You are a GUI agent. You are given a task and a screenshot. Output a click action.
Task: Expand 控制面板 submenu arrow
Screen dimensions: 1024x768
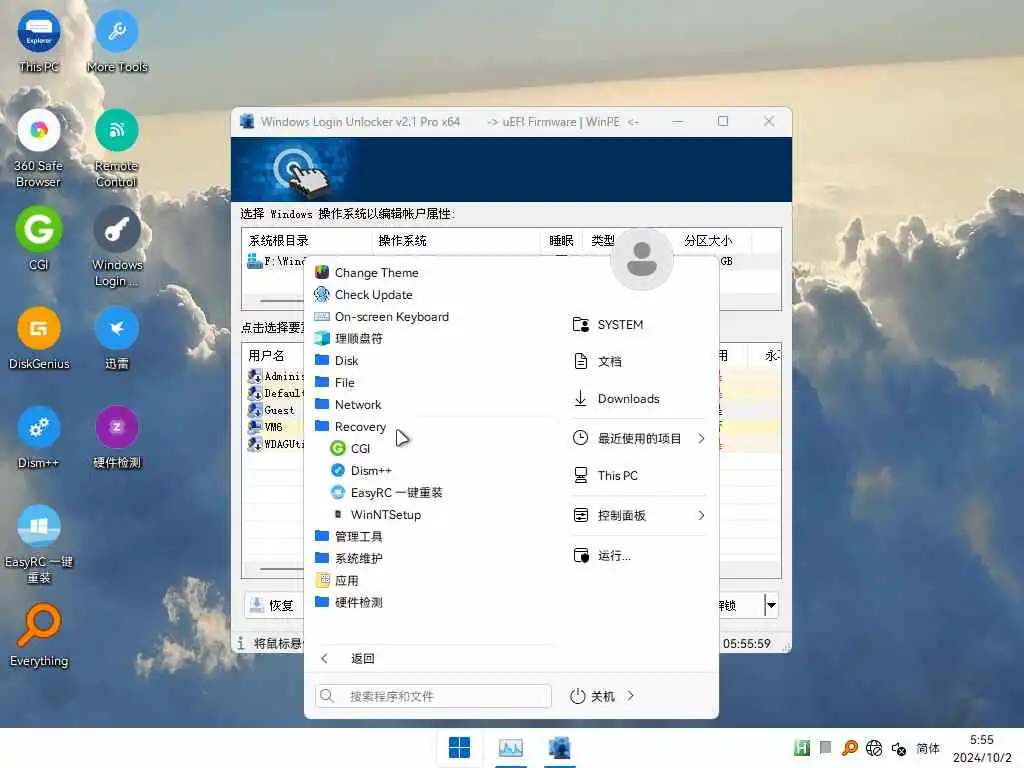coord(701,515)
